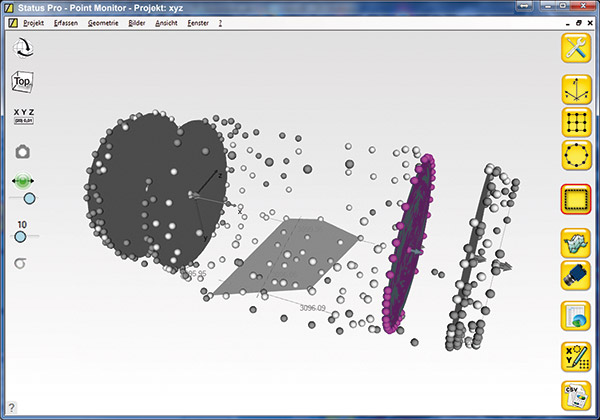The image size is (600, 420).
Task: Click the rotate 3D view icon
Action: tap(22, 47)
